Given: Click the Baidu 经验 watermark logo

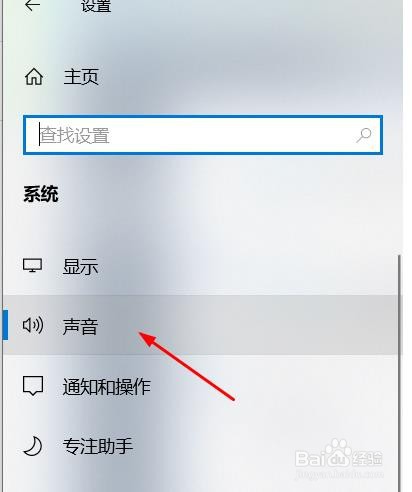Looking at the screenshot, I should 339,454.
